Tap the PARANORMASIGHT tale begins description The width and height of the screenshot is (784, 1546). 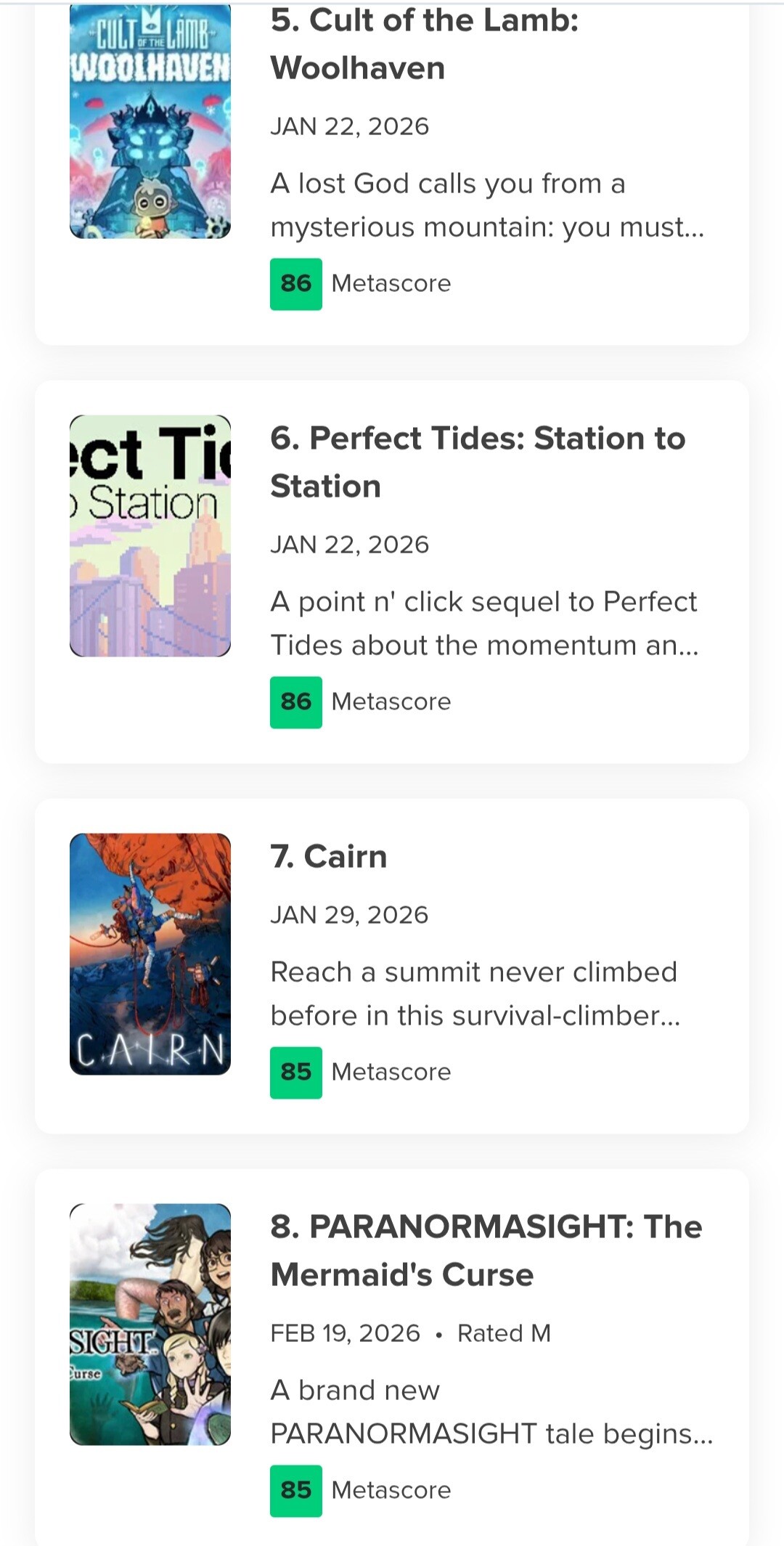(x=491, y=1412)
